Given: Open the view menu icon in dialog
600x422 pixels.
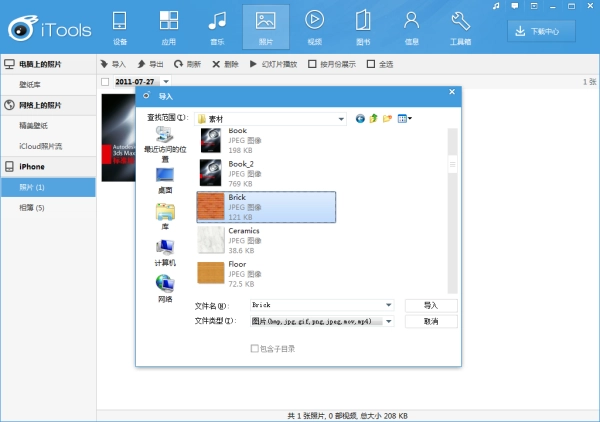Looking at the screenshot, I should tap(404, 119).
